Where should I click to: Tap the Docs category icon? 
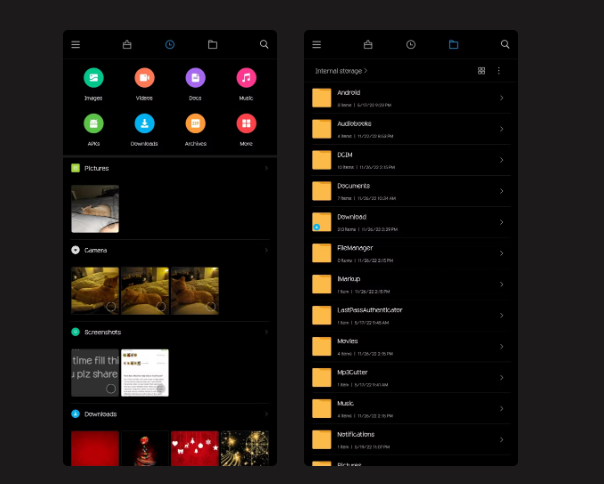195,78
